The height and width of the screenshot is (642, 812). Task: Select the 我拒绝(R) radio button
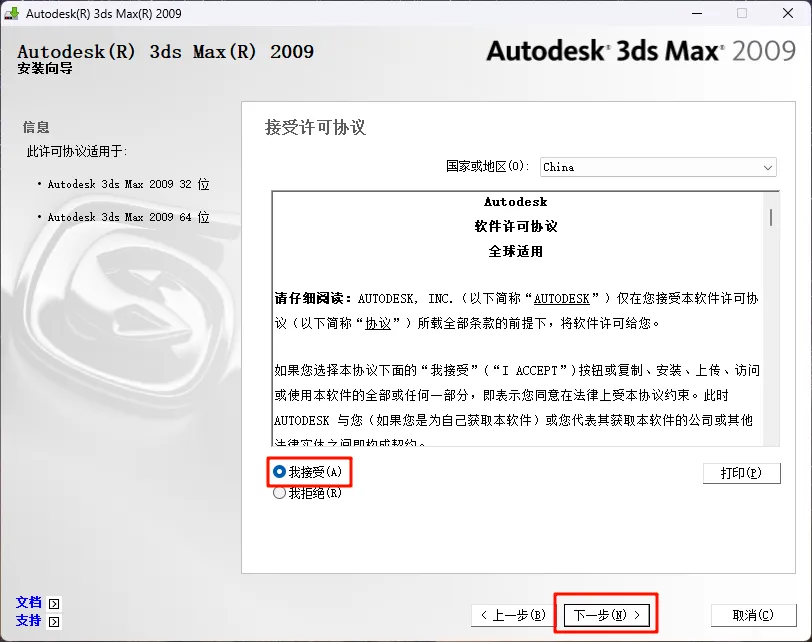pos(279,493)
